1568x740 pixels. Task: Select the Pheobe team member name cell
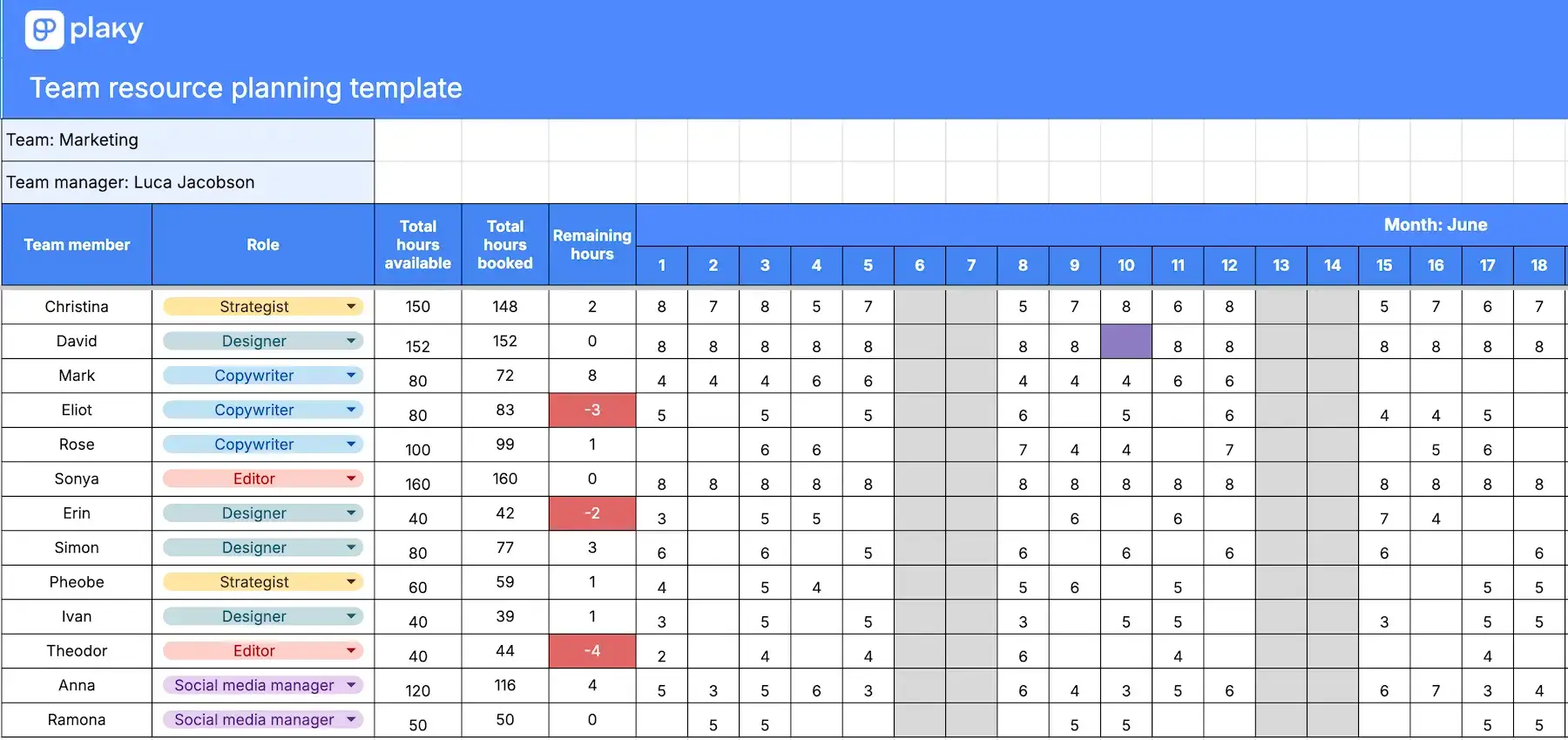click(77, 582)
